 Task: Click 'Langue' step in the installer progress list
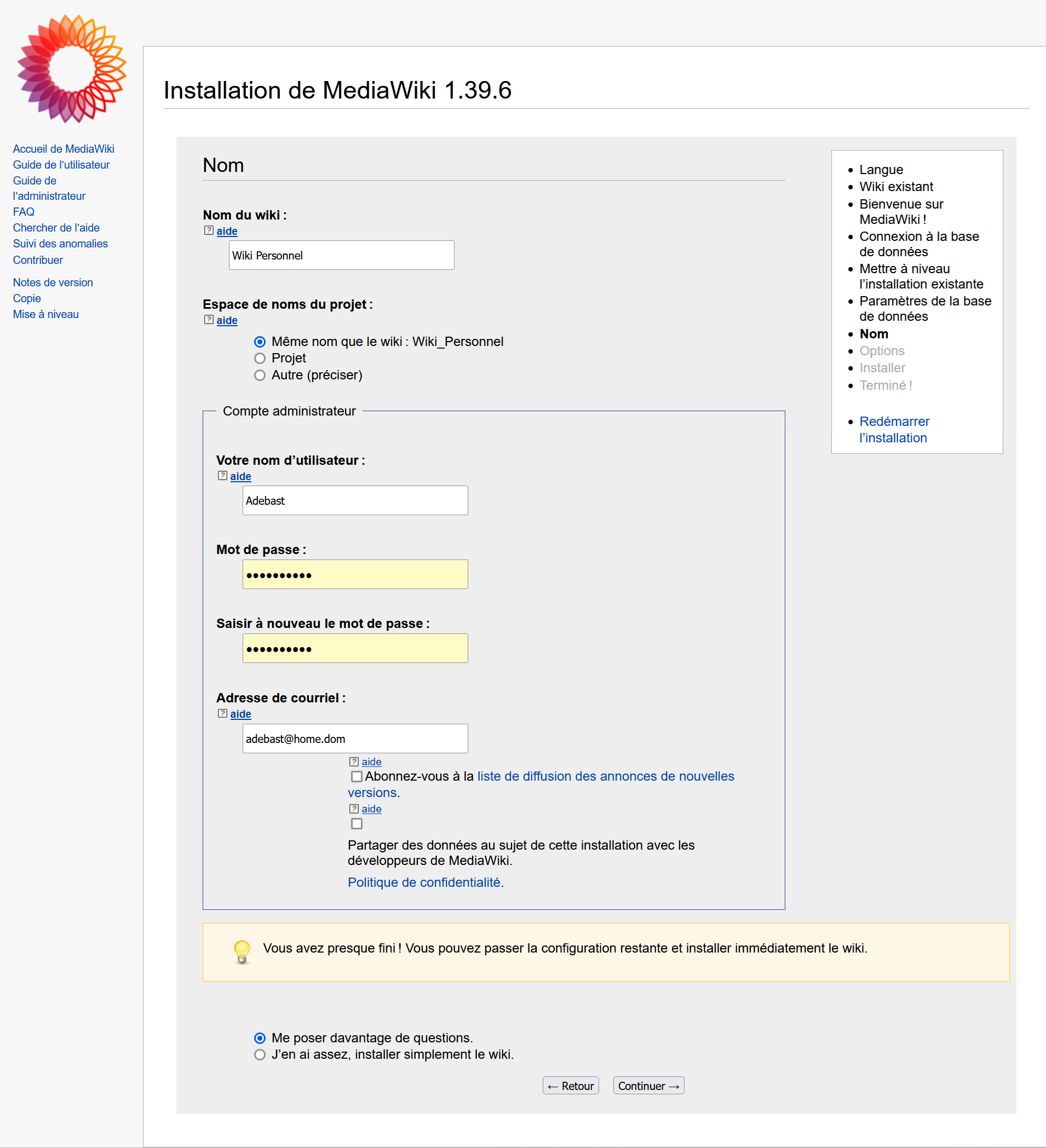tap(881, 170)
